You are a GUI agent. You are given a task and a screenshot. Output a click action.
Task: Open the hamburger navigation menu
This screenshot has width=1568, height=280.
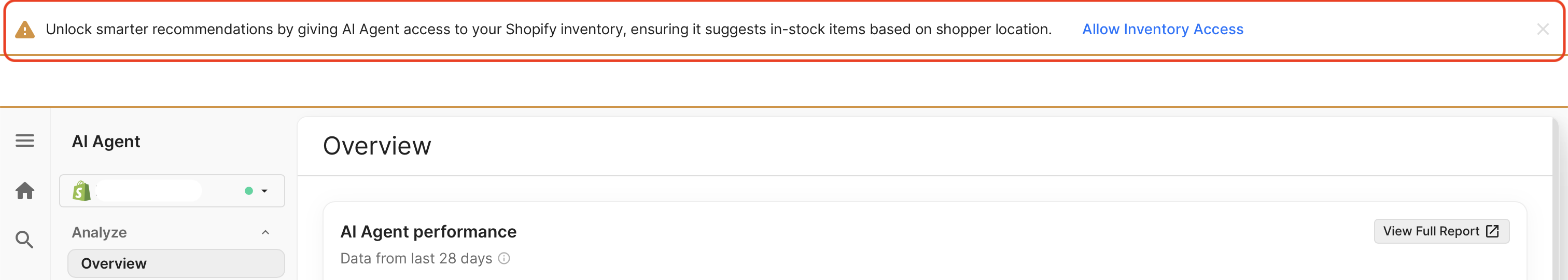pyautogui.click(x=25, y=141)
